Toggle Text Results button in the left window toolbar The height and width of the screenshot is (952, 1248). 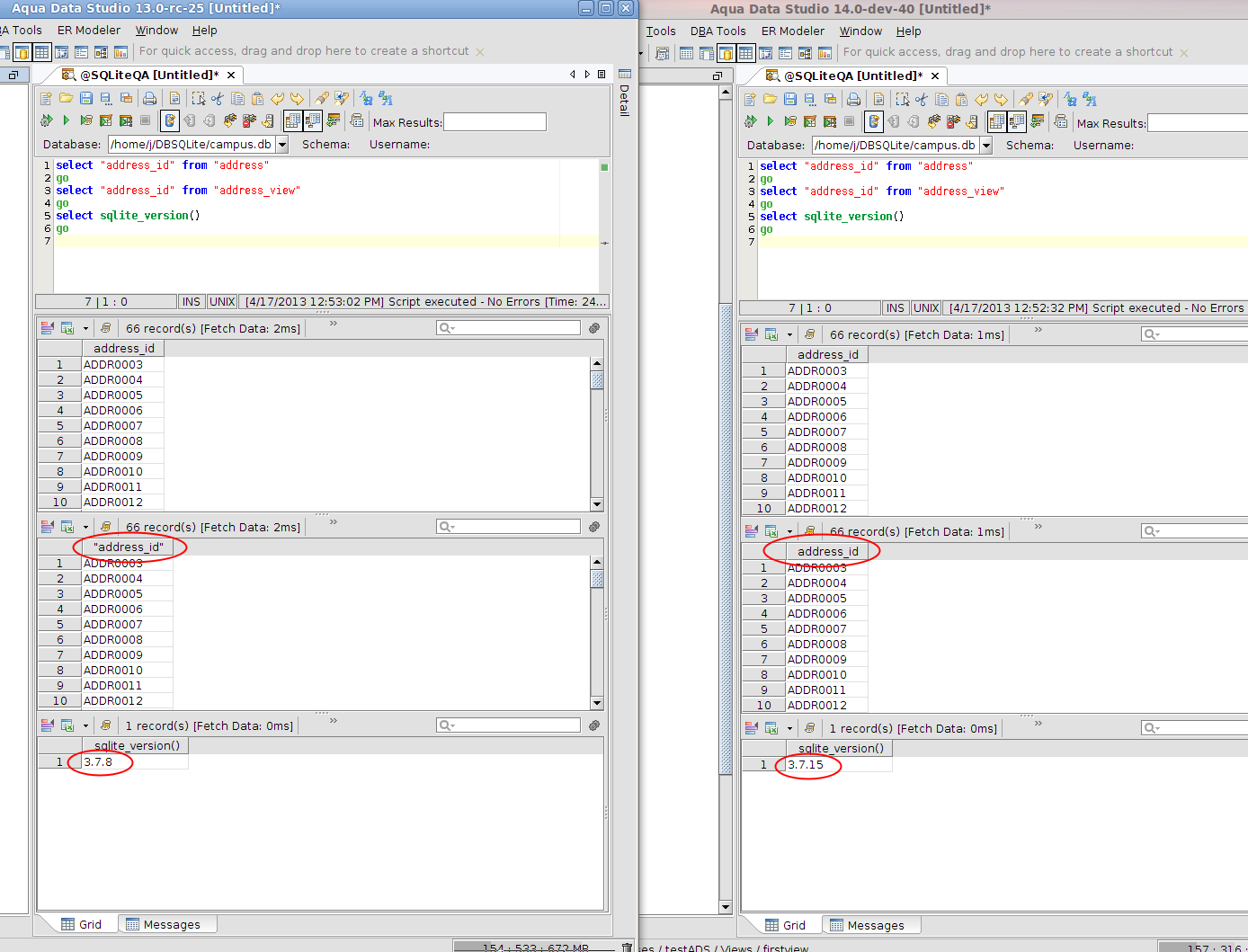pos(313,120)
